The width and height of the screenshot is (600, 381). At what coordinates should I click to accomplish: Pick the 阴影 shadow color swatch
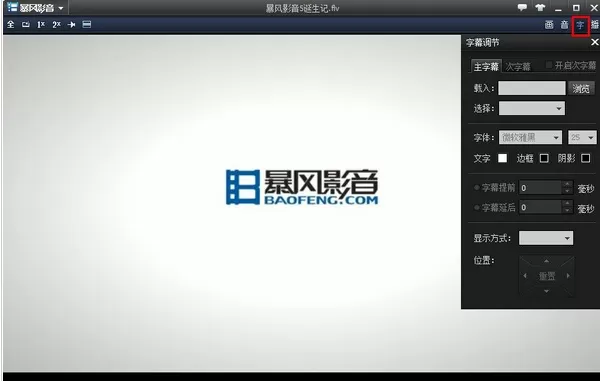[x=585, y=158]
